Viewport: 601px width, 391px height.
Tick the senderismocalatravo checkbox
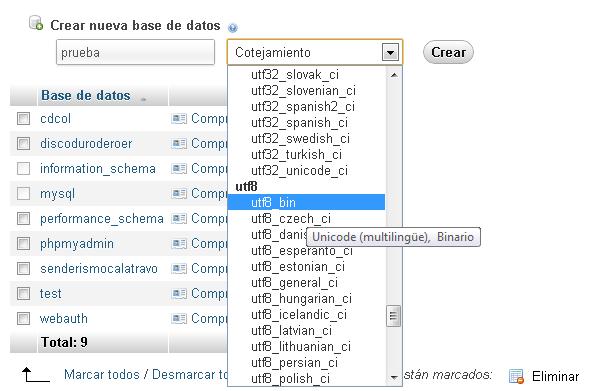click(x=23, y=268)
